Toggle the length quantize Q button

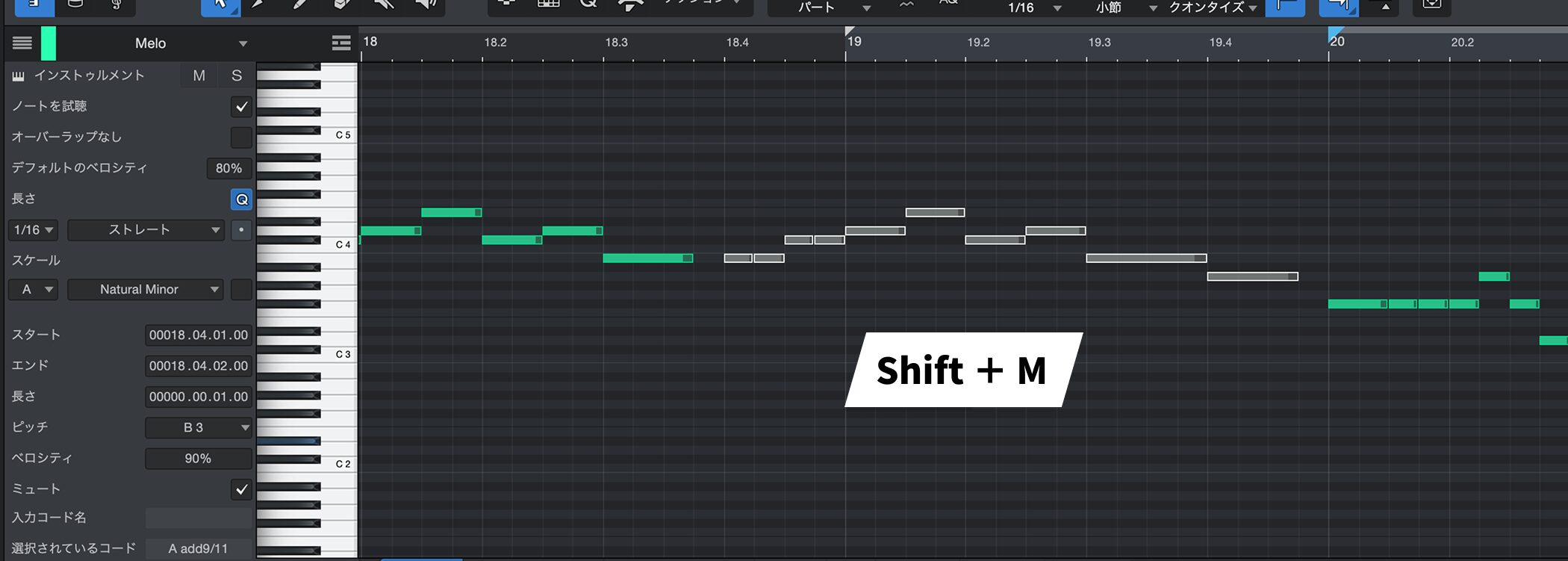(241, 199)
